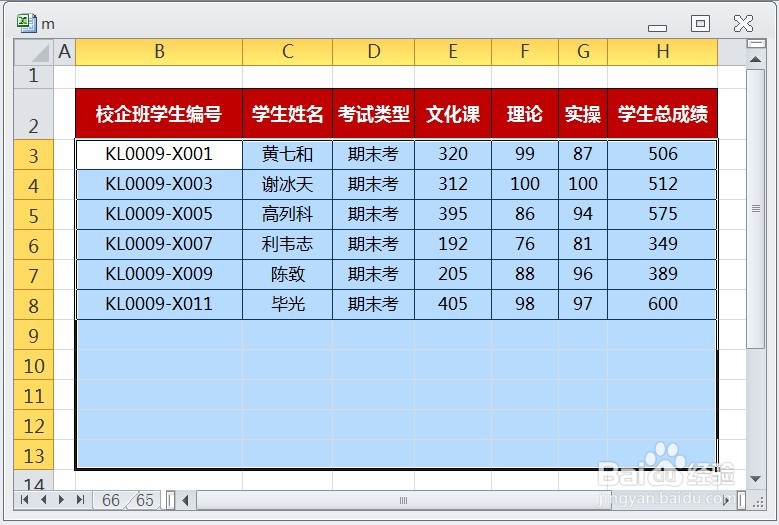Click header cell 理论
Image resolution: width=779 pixels, height=525 pixels.
pos(525,114)
